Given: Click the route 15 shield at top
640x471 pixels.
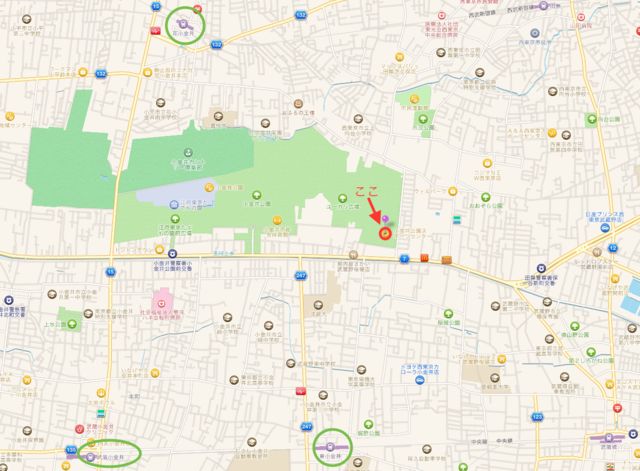Looking at the screenshot, I should pyautogui.click(x=156, y=6).
